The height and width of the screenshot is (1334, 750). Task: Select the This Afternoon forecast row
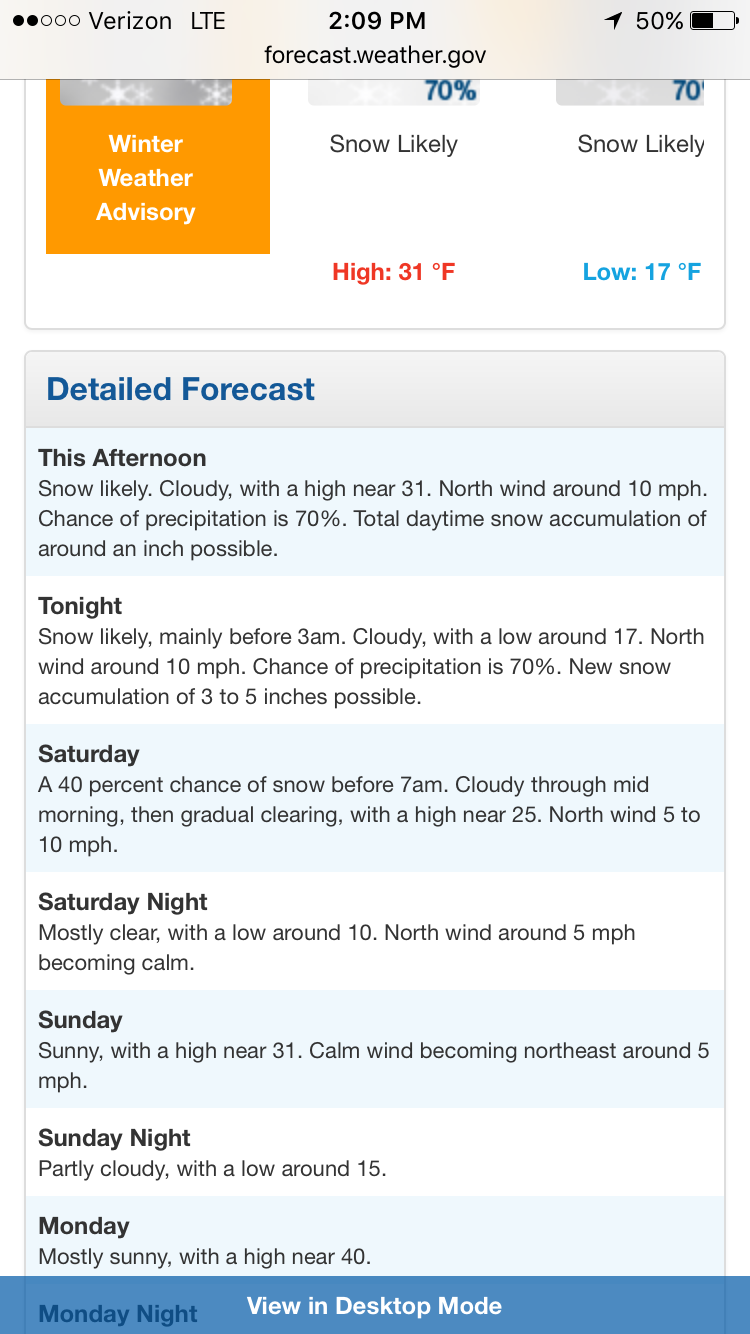tap(375, 502)
